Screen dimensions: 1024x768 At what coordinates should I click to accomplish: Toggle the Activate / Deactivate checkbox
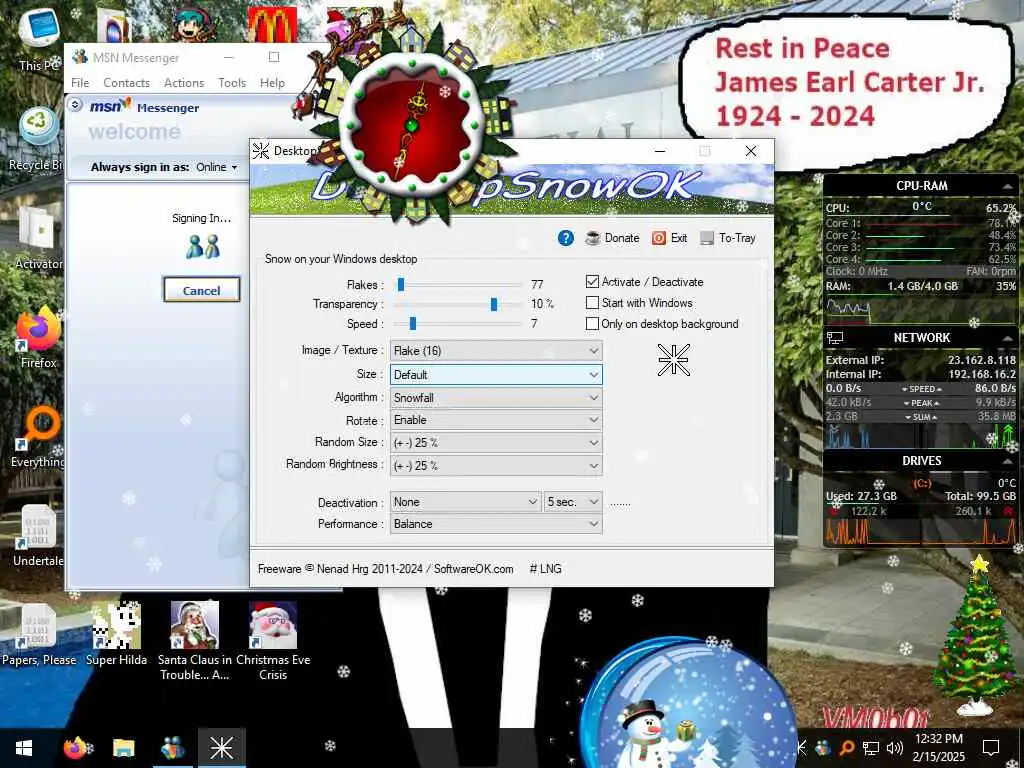[x=592, y=282]
